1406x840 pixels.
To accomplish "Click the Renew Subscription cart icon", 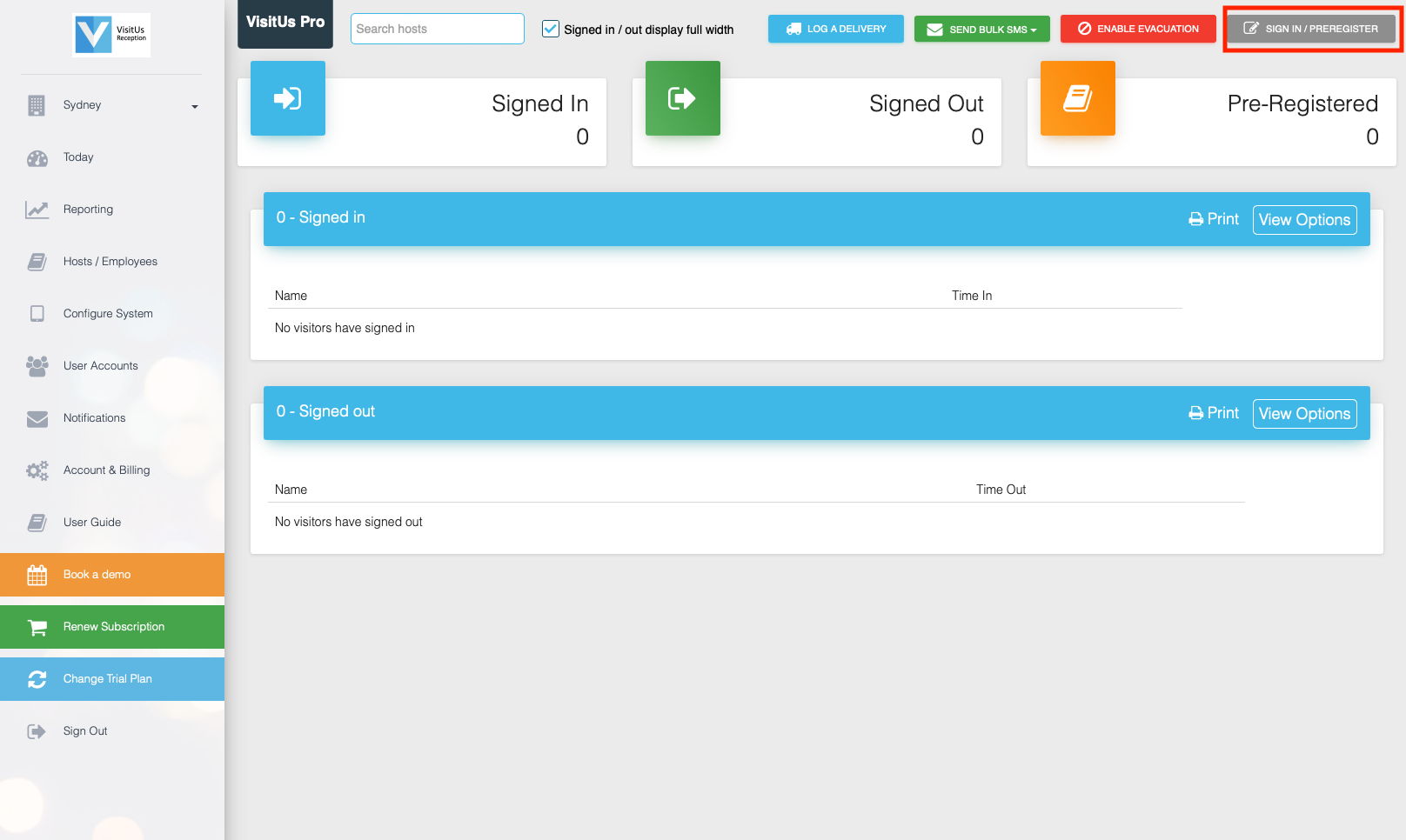I will (37, 627).
